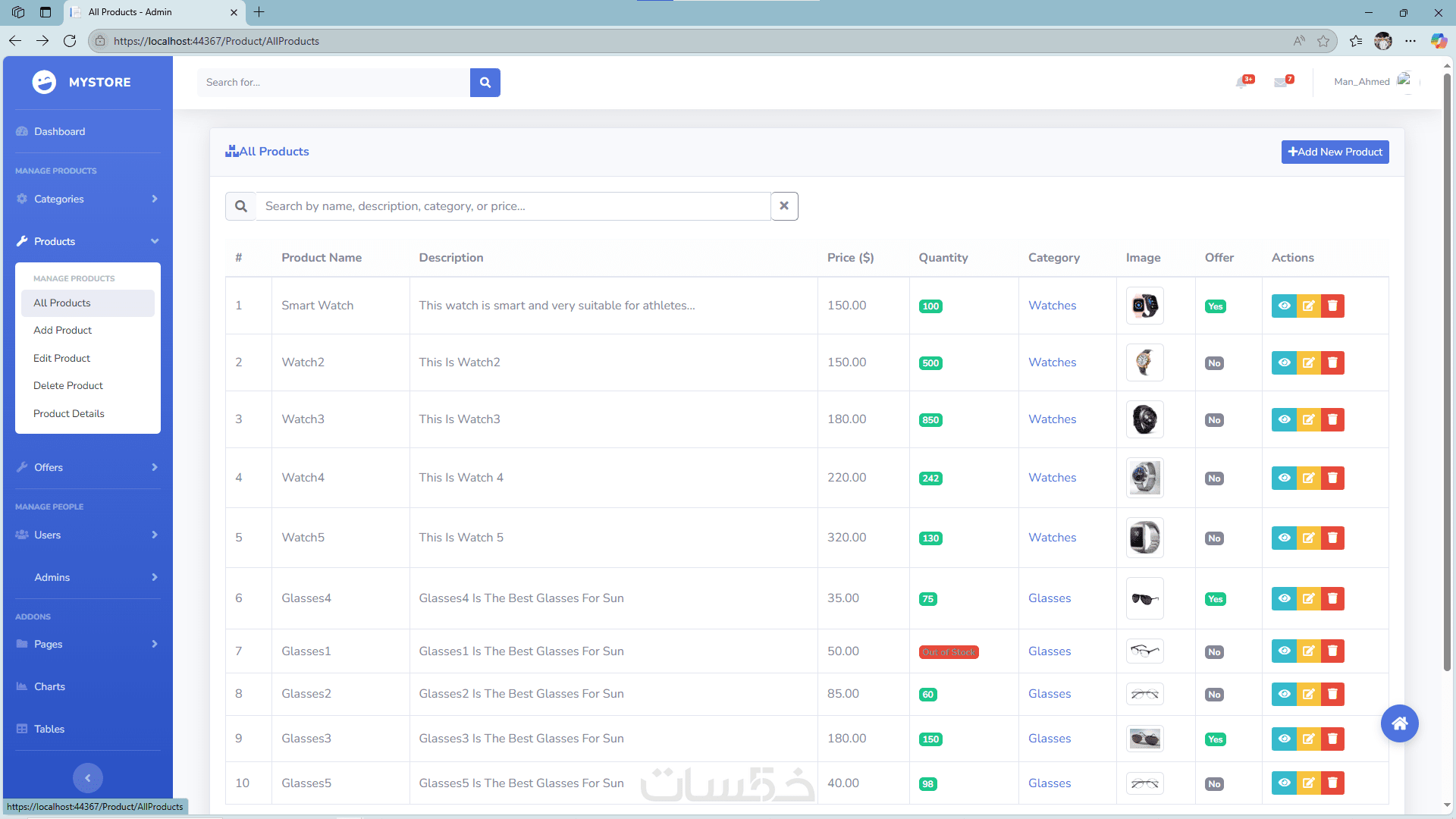
Task: Open the messages envelope icon
Action: [x=1282, y=82]
